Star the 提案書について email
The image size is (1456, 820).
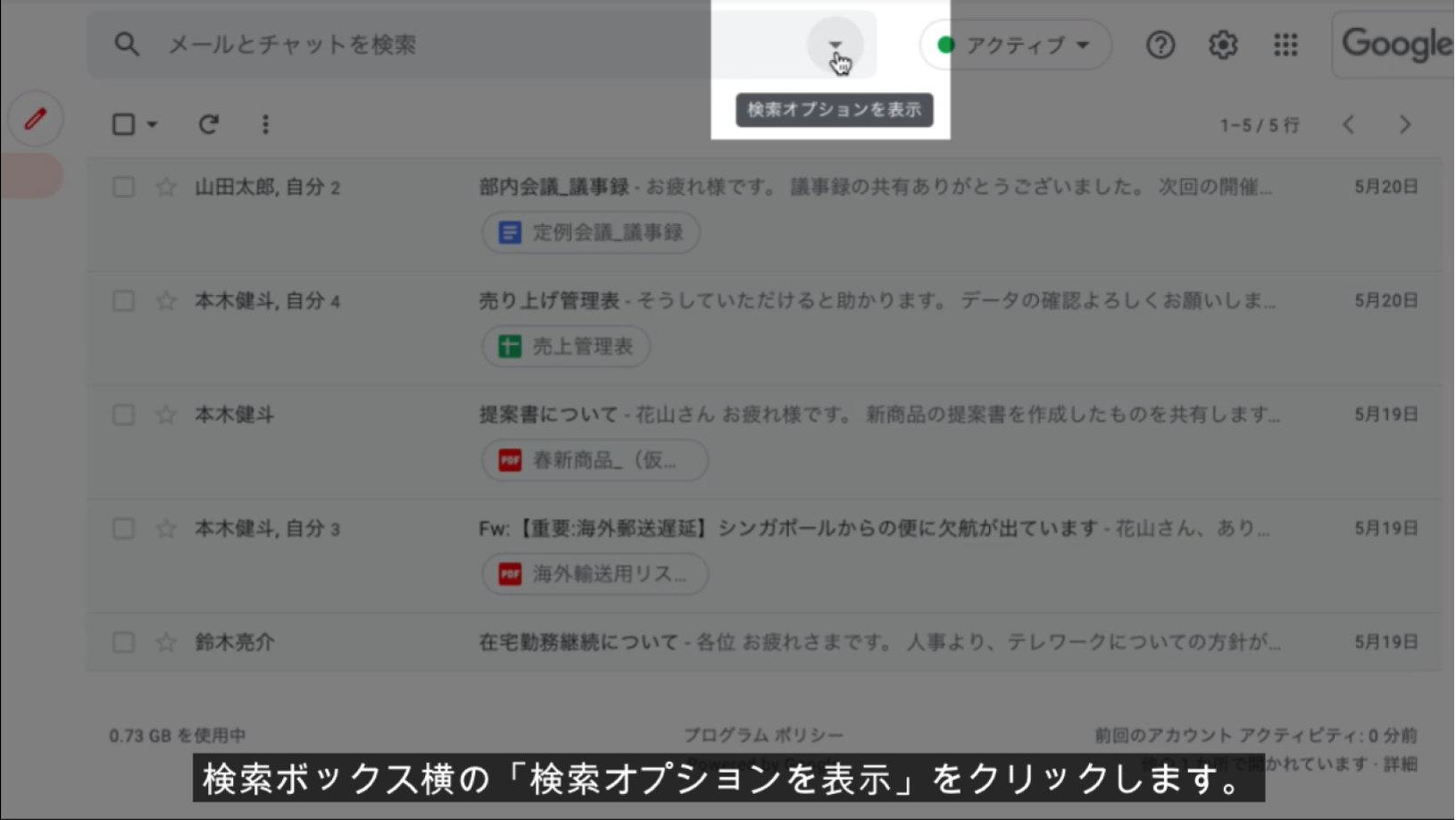point(166,414)
